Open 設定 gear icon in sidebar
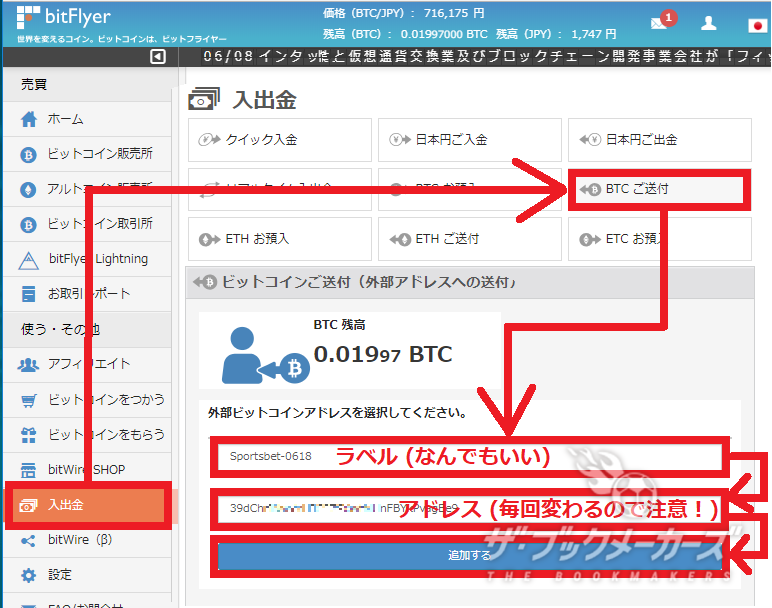 pyautogui.click(x=29, y=575)
